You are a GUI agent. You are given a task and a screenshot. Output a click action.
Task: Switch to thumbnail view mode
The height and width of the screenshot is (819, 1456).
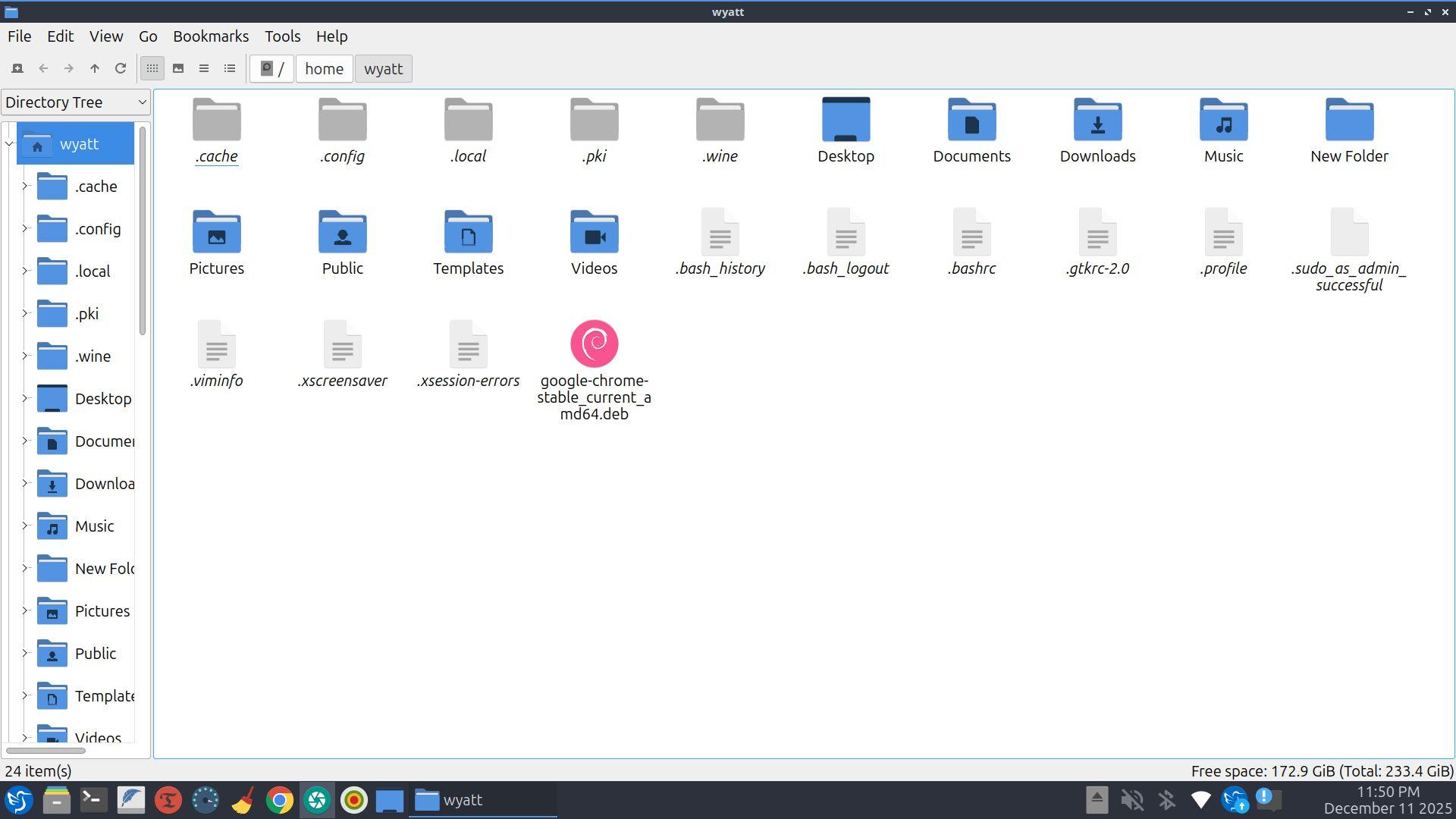coord(178,69)
